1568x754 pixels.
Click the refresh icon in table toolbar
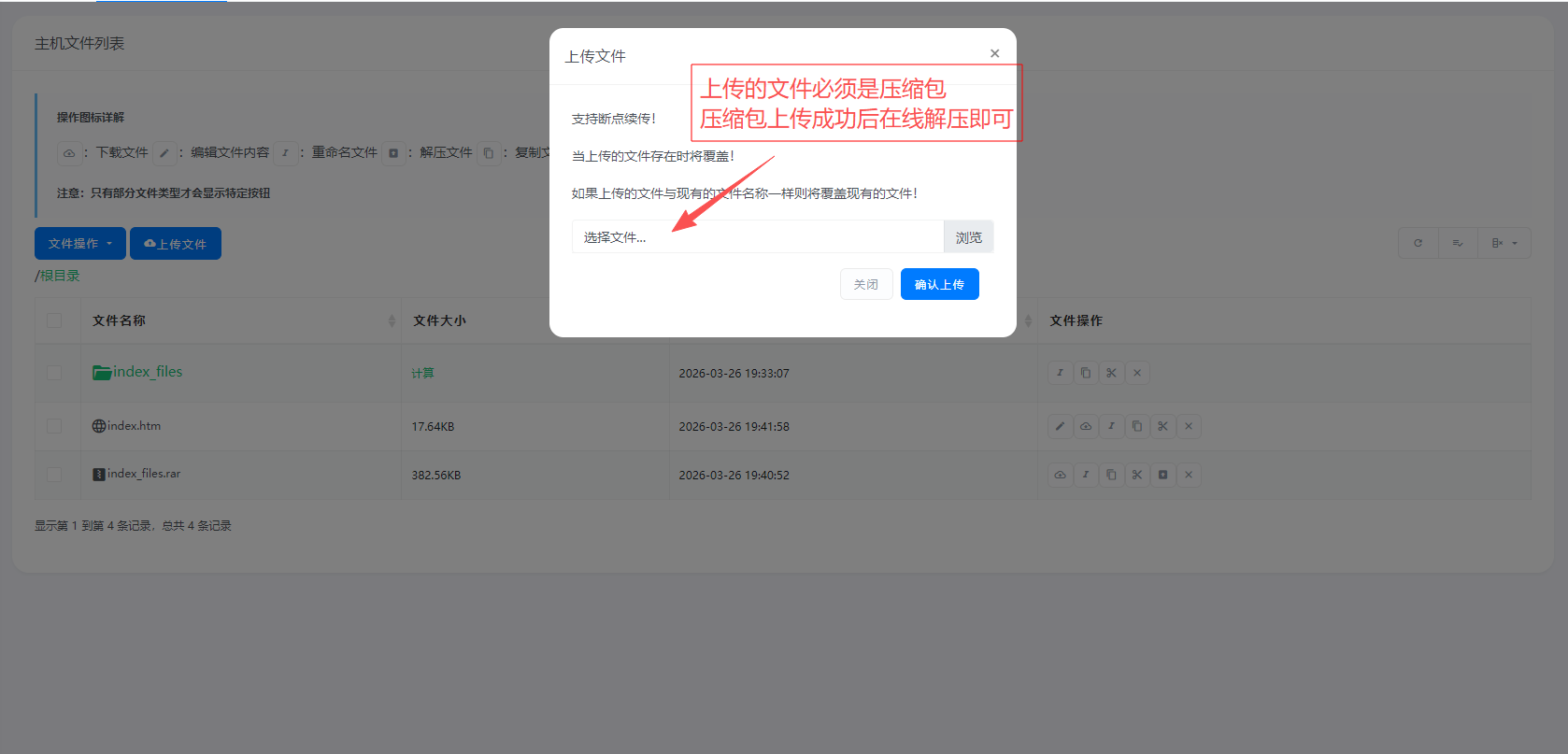click(x=1418, y=243)
